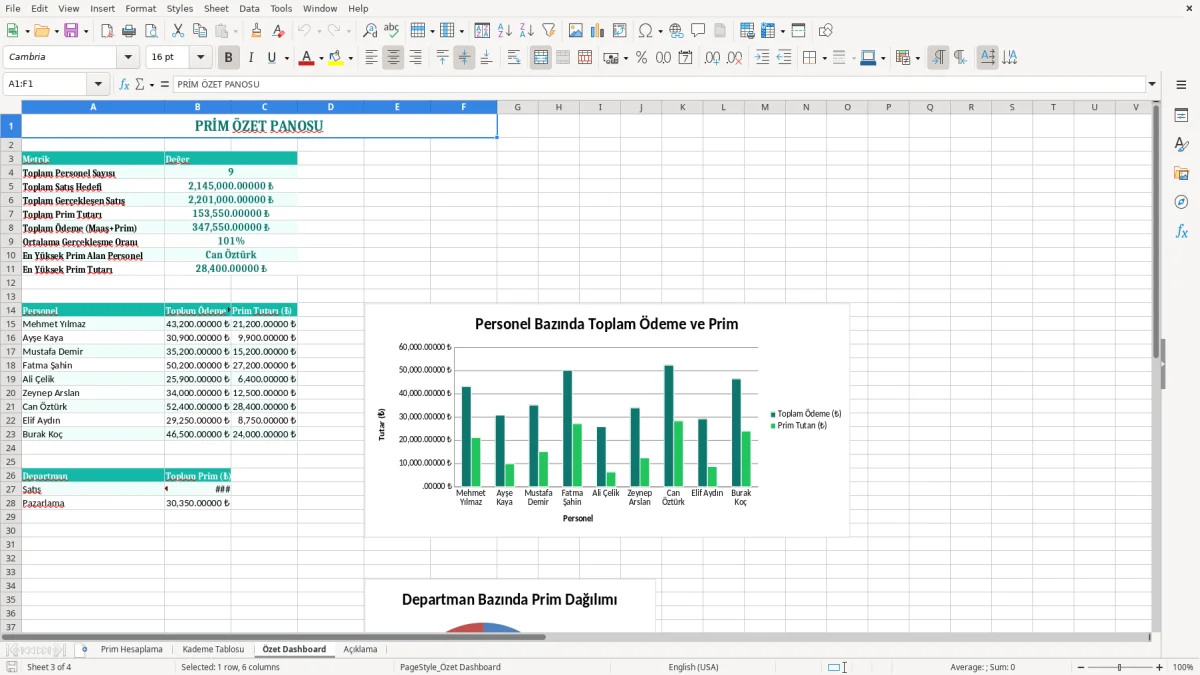Viewport: 1200px width, 675px height.
Task: Open the Data menu
Action: [249, 8]
